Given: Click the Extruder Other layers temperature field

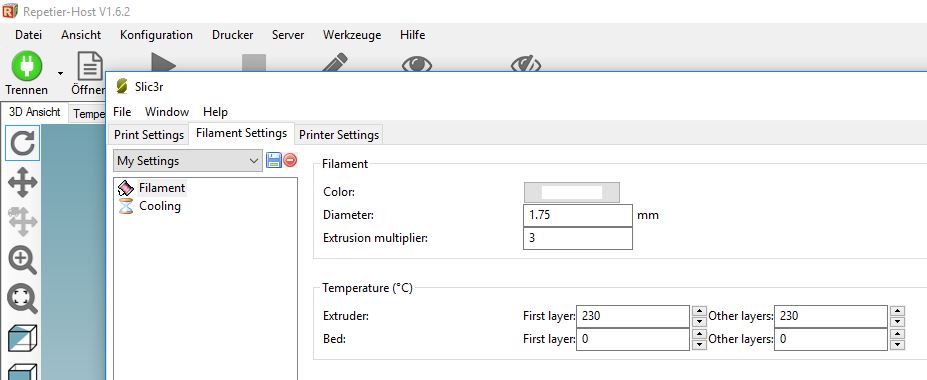Looking at the screenshot, I should (831, 316).
